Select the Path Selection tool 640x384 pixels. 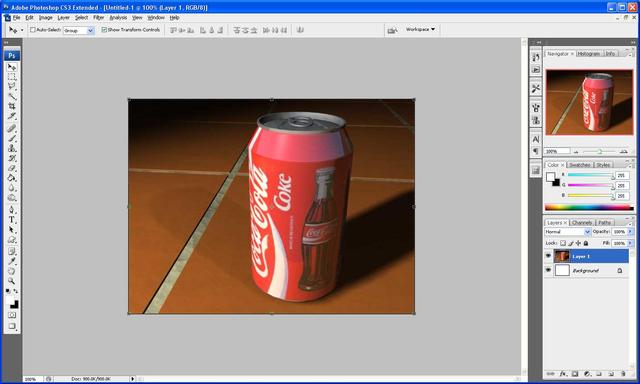[x=12, y=230]
